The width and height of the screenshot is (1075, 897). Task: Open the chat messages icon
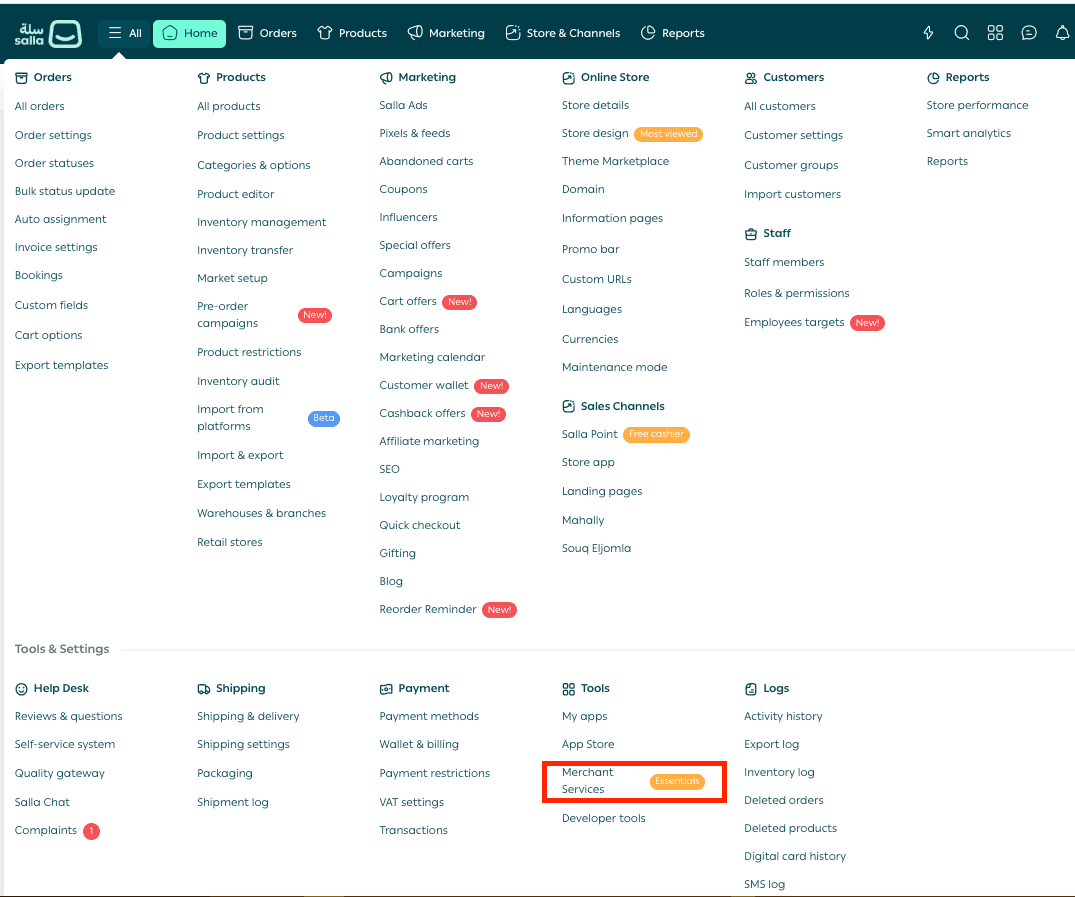[1029, 33]
